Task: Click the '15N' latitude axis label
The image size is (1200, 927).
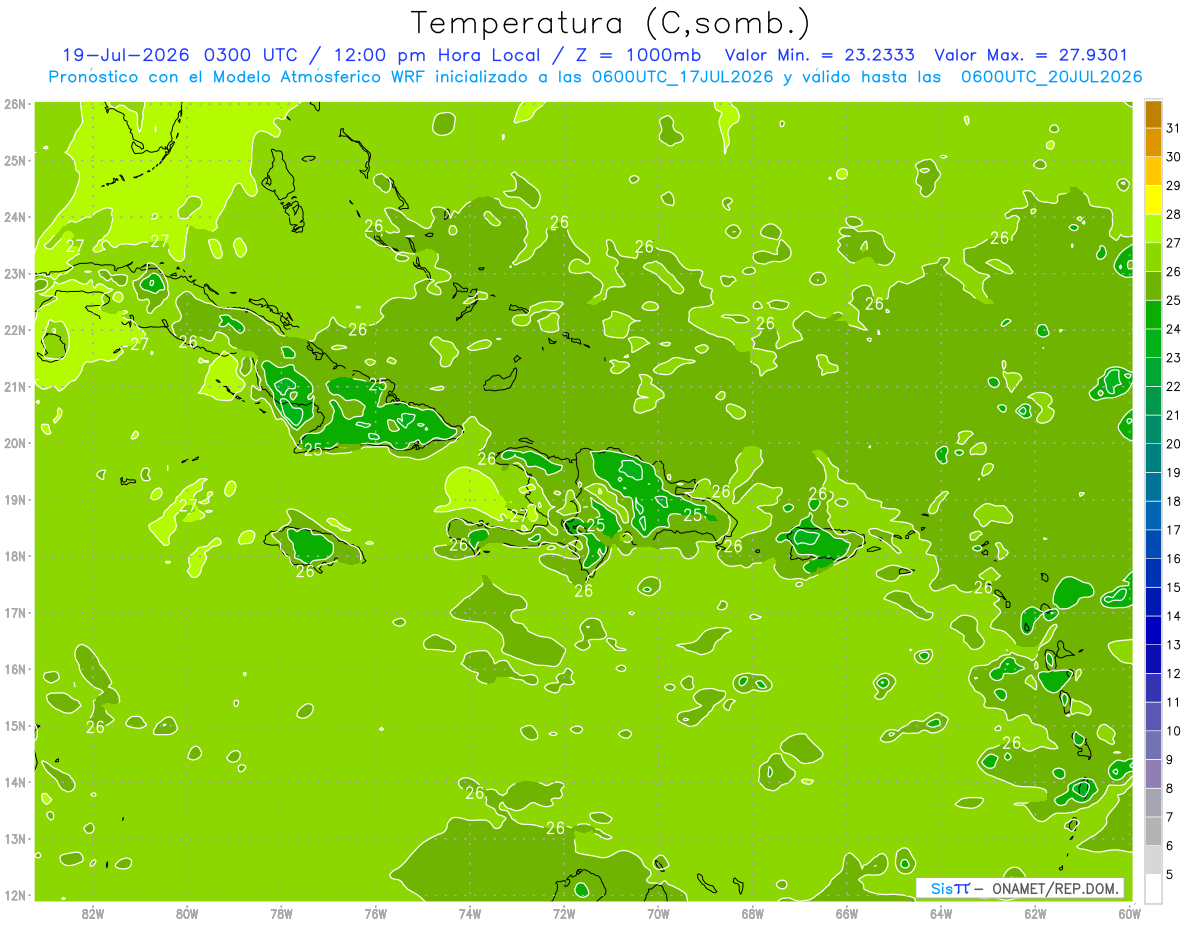Action: (15, 725)
